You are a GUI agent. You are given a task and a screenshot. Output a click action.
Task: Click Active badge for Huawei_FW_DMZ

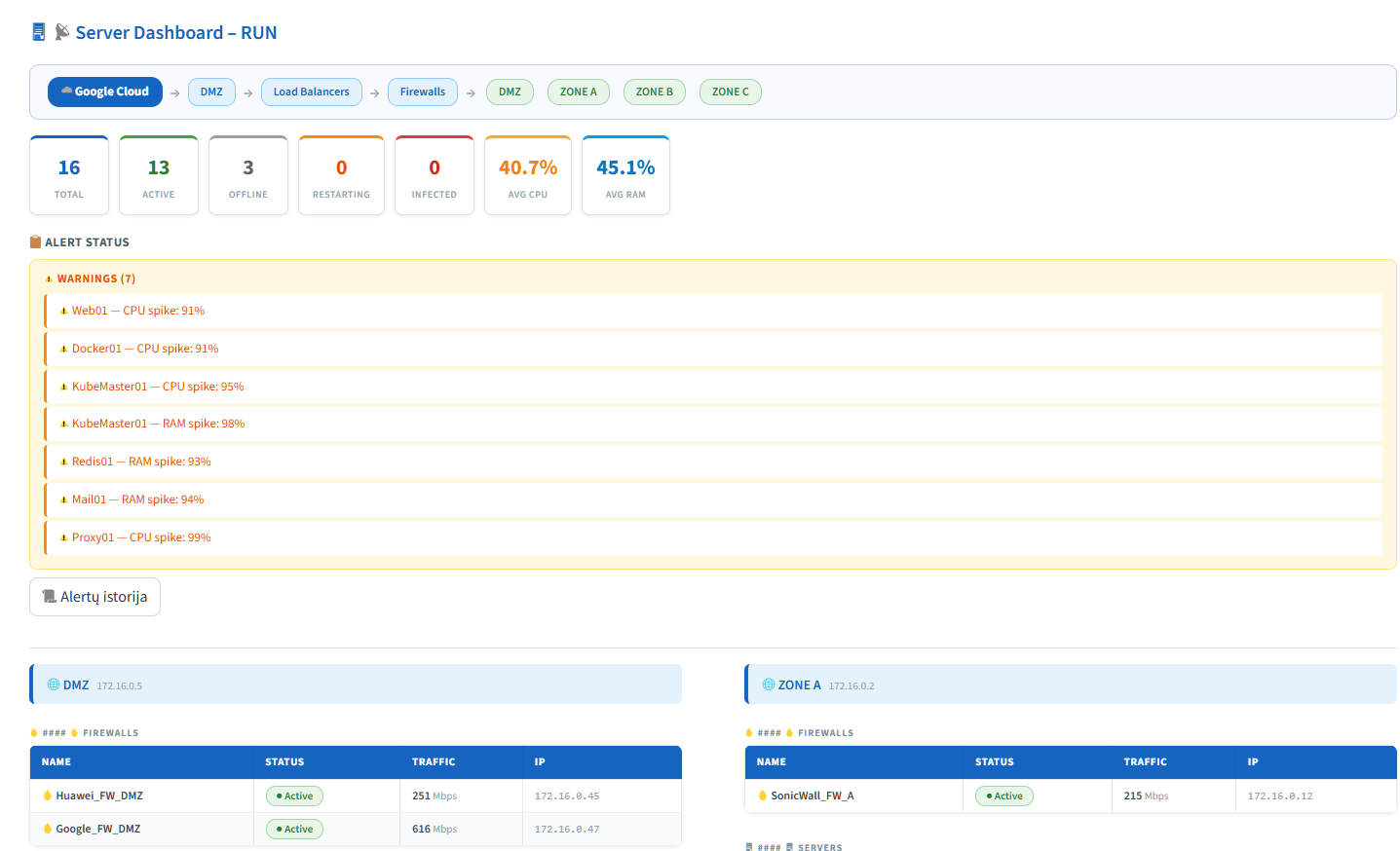pos(294,795)
